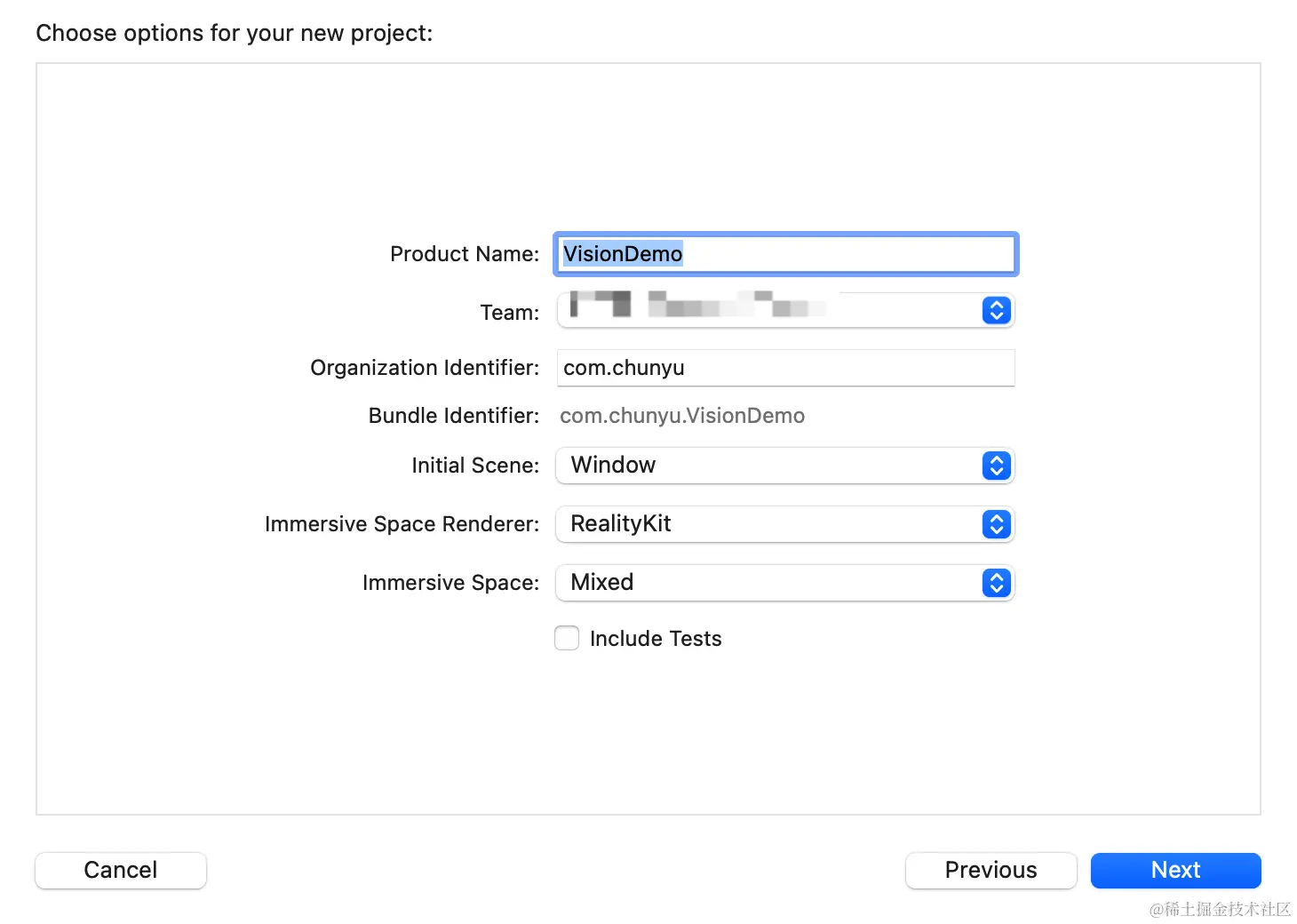The height and width of the screenshot is (924, 1297).
Task: Click the Choose options heading text
Action: 235,33
